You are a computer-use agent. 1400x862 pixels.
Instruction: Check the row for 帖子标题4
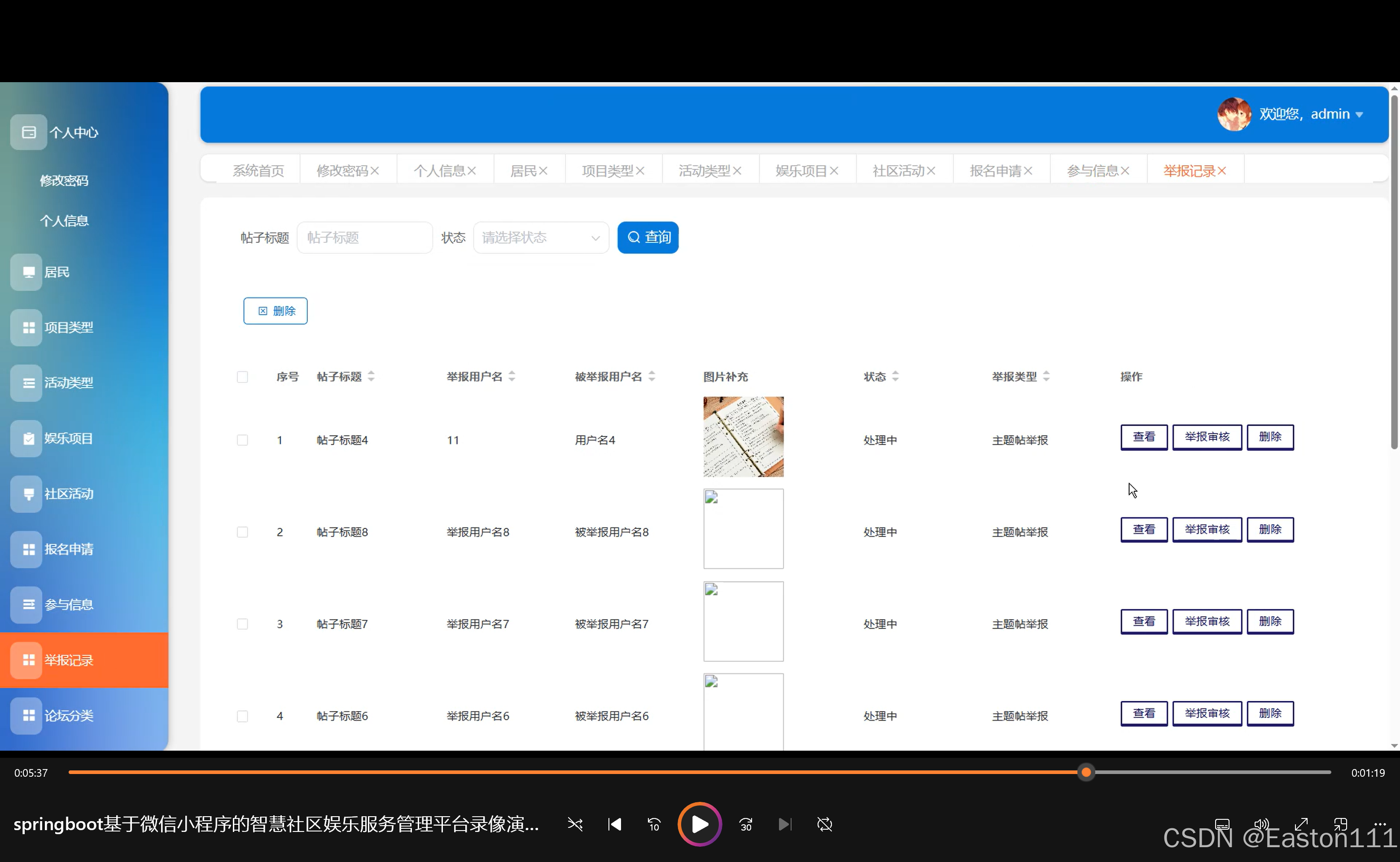pyautogui.click(x=242, y=440)
